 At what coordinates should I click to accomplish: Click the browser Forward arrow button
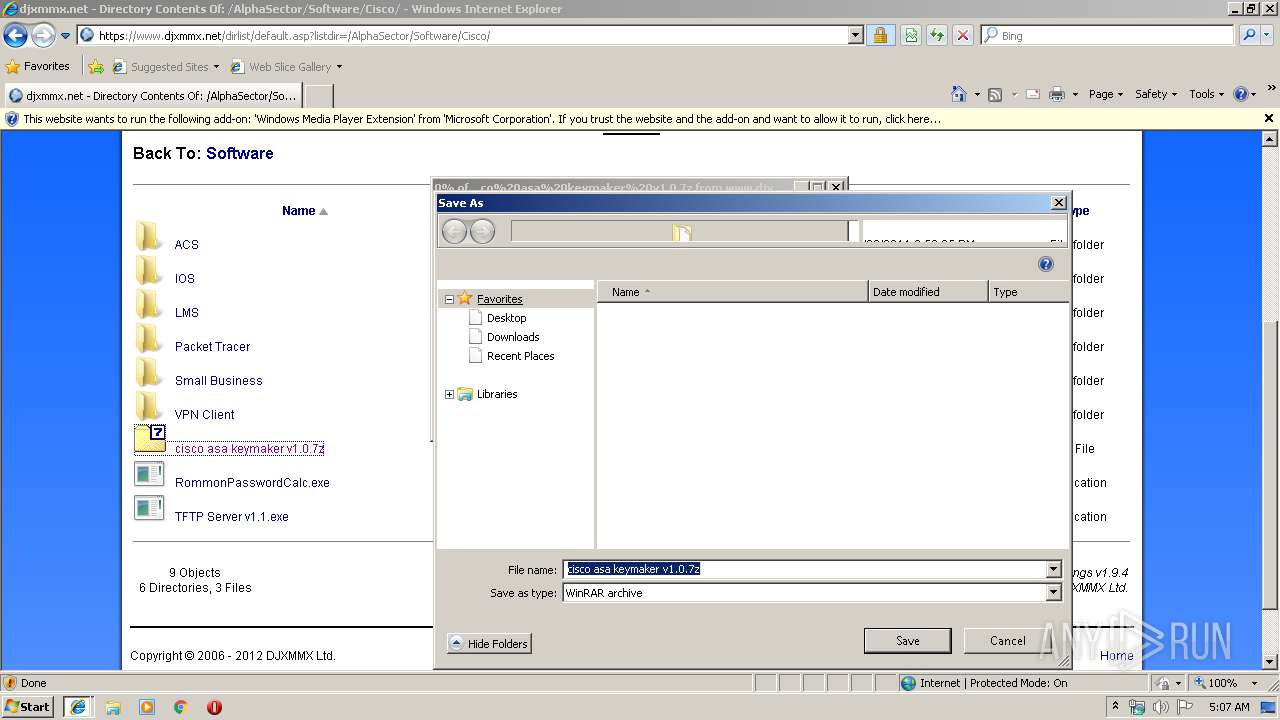43,35
